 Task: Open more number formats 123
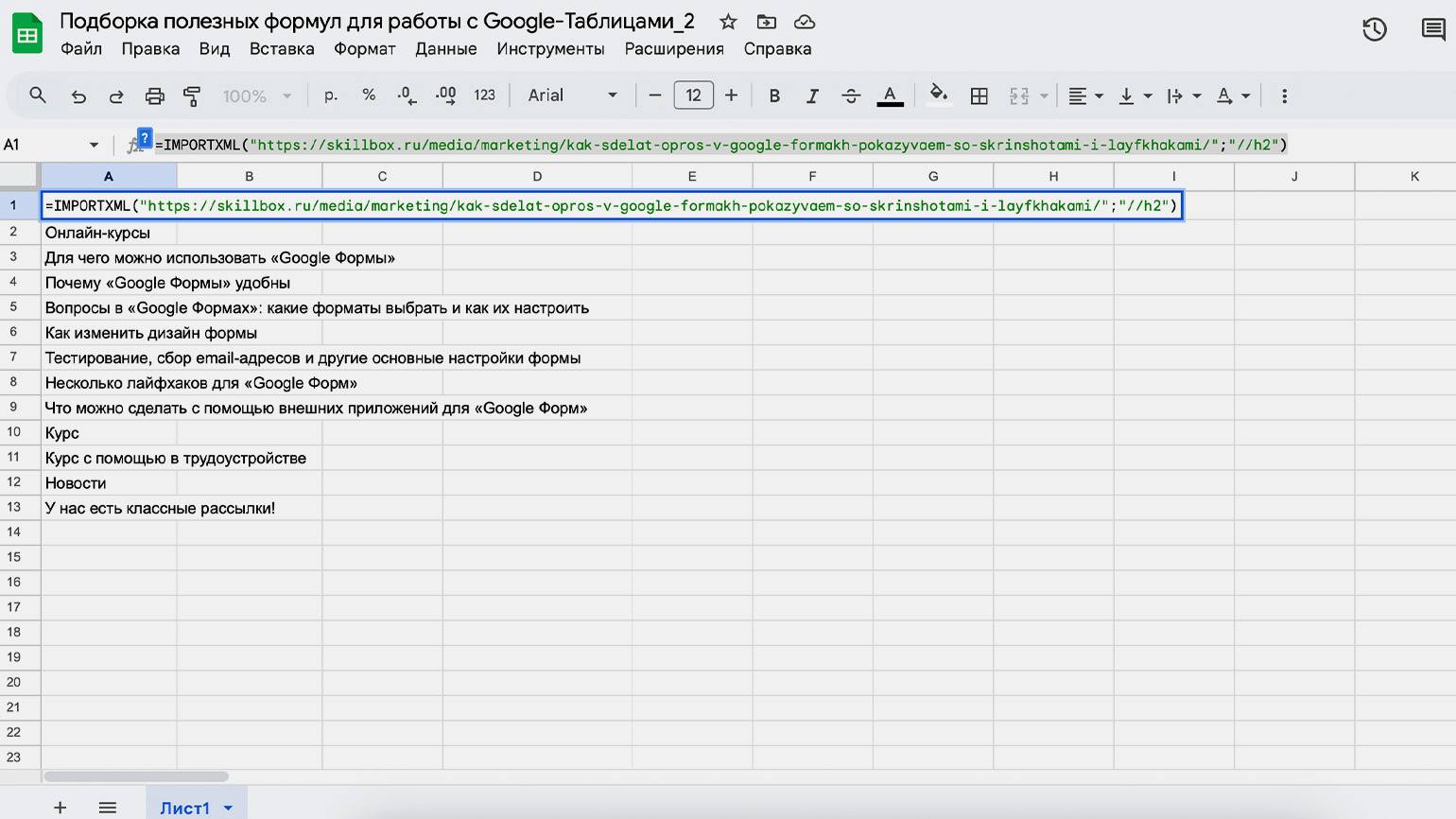(484, 96)
